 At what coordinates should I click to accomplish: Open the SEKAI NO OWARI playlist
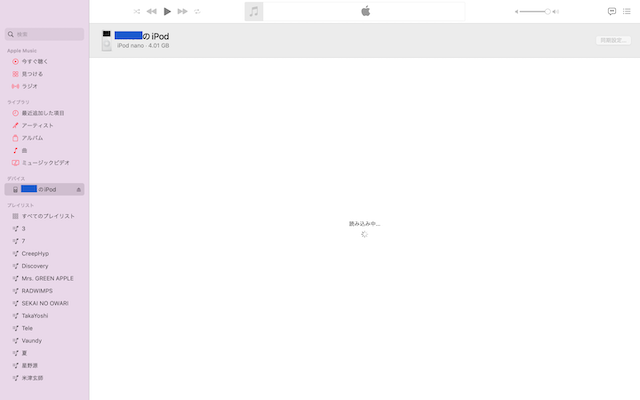44,303
